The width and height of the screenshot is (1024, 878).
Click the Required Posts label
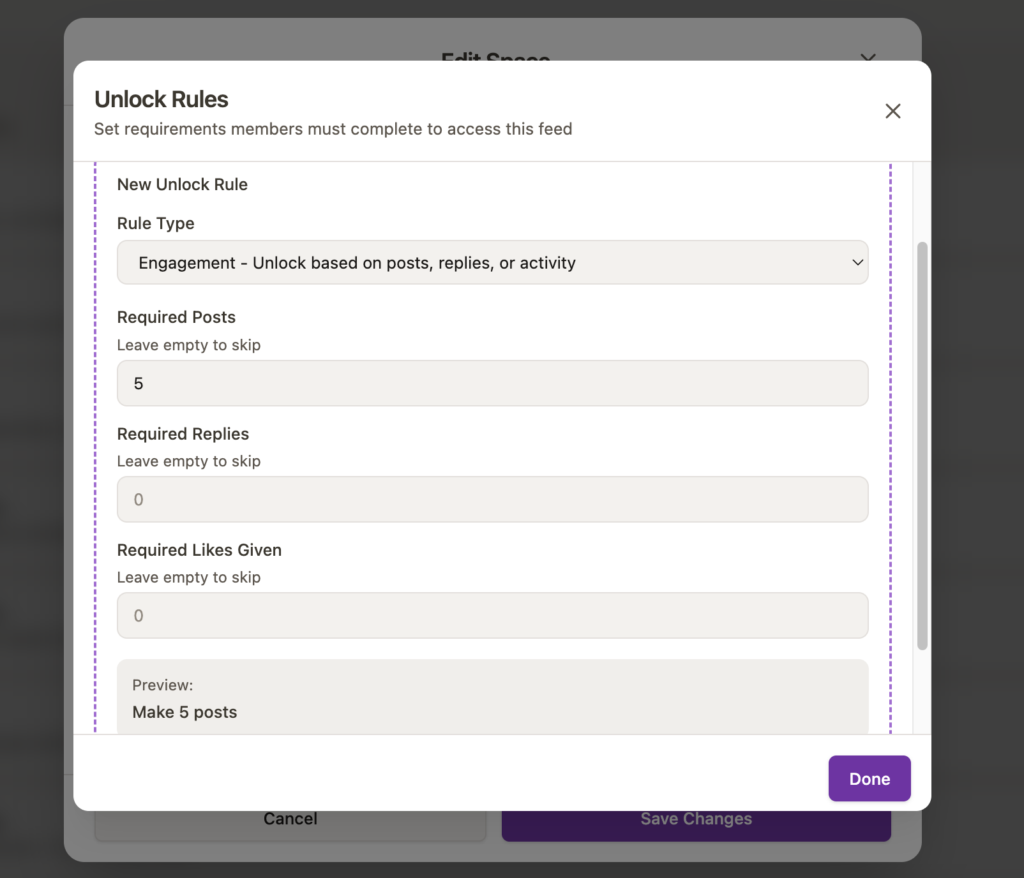click(x=176, y=317)
